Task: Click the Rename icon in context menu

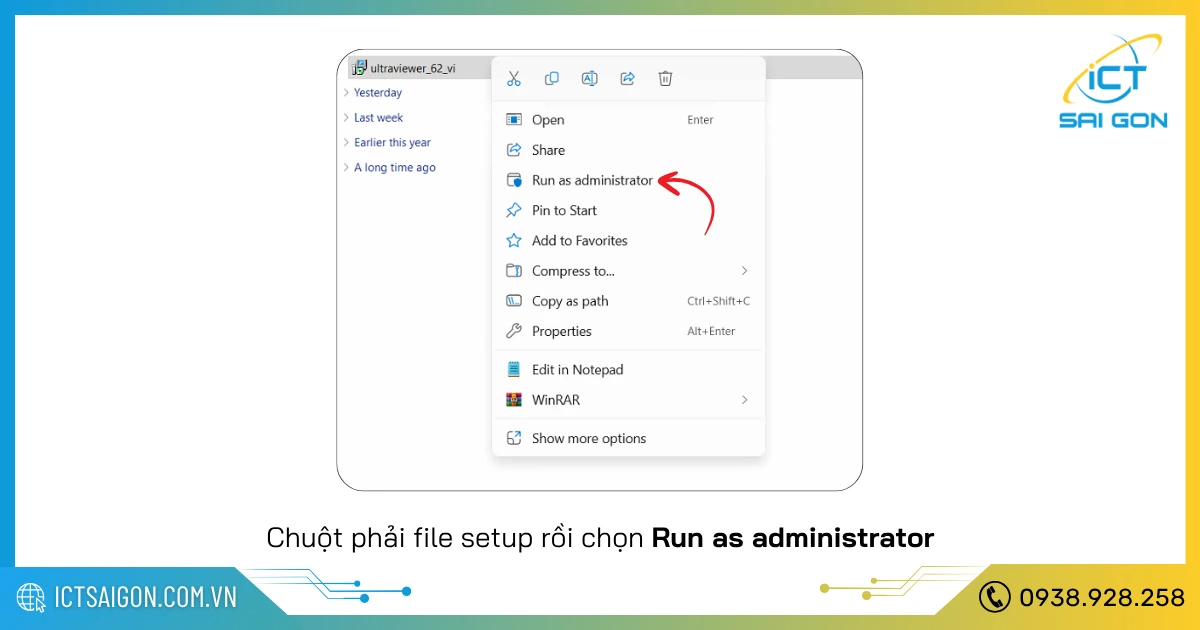Action: click(x=590, y=78)
